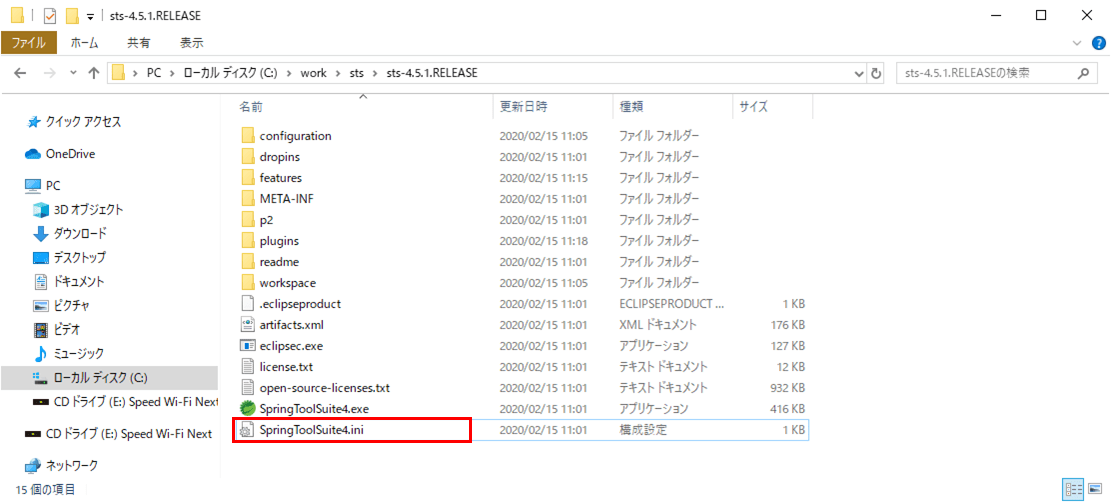1111x502 pixels.
Task: Go up one folder level arrow
Action: click(94, 73)
